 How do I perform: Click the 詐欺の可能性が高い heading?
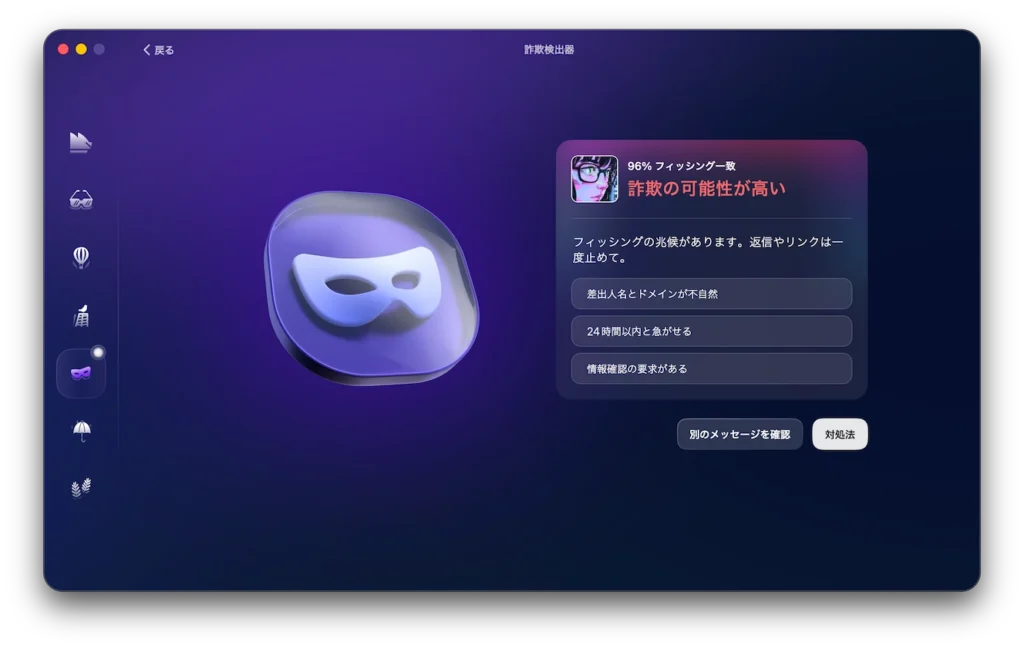706,189
